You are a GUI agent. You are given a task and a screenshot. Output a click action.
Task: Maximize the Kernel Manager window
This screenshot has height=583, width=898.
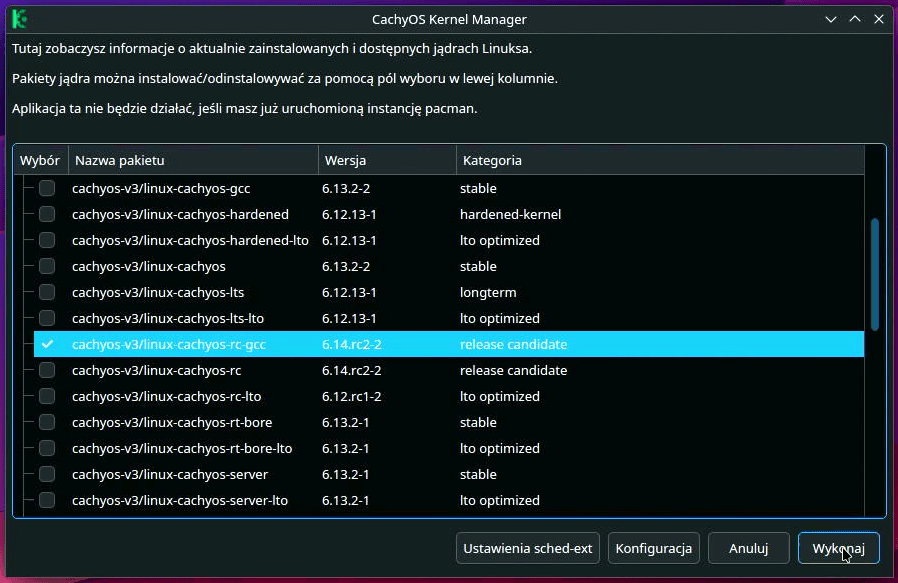(854, 19)
